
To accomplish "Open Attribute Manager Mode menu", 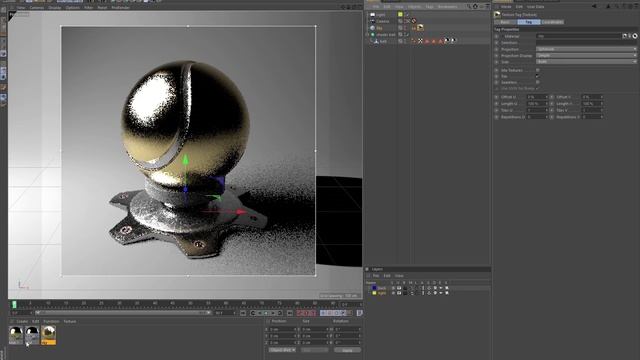I will point(506,7).
